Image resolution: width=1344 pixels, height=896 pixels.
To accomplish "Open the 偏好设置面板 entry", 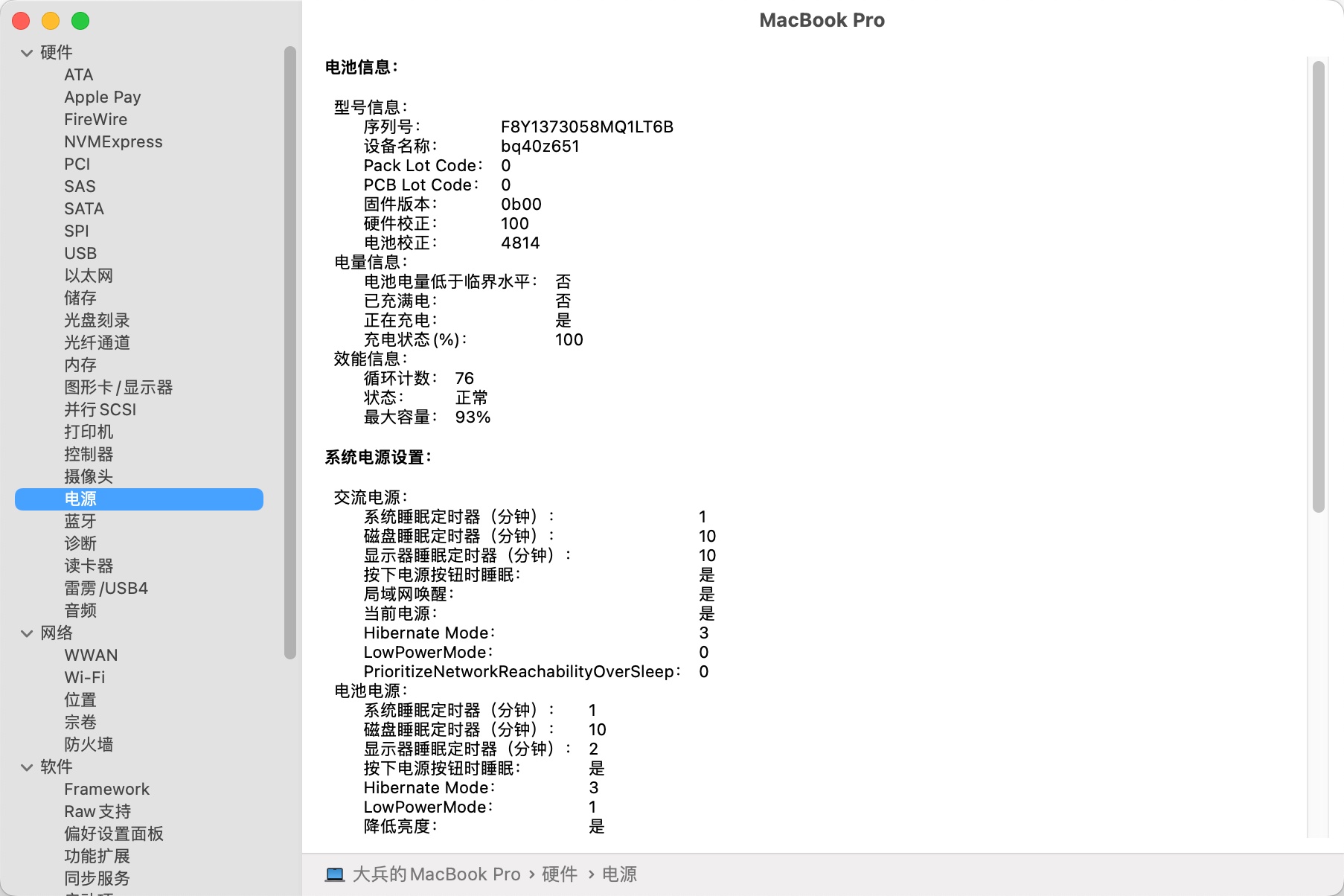I will 114,834.
